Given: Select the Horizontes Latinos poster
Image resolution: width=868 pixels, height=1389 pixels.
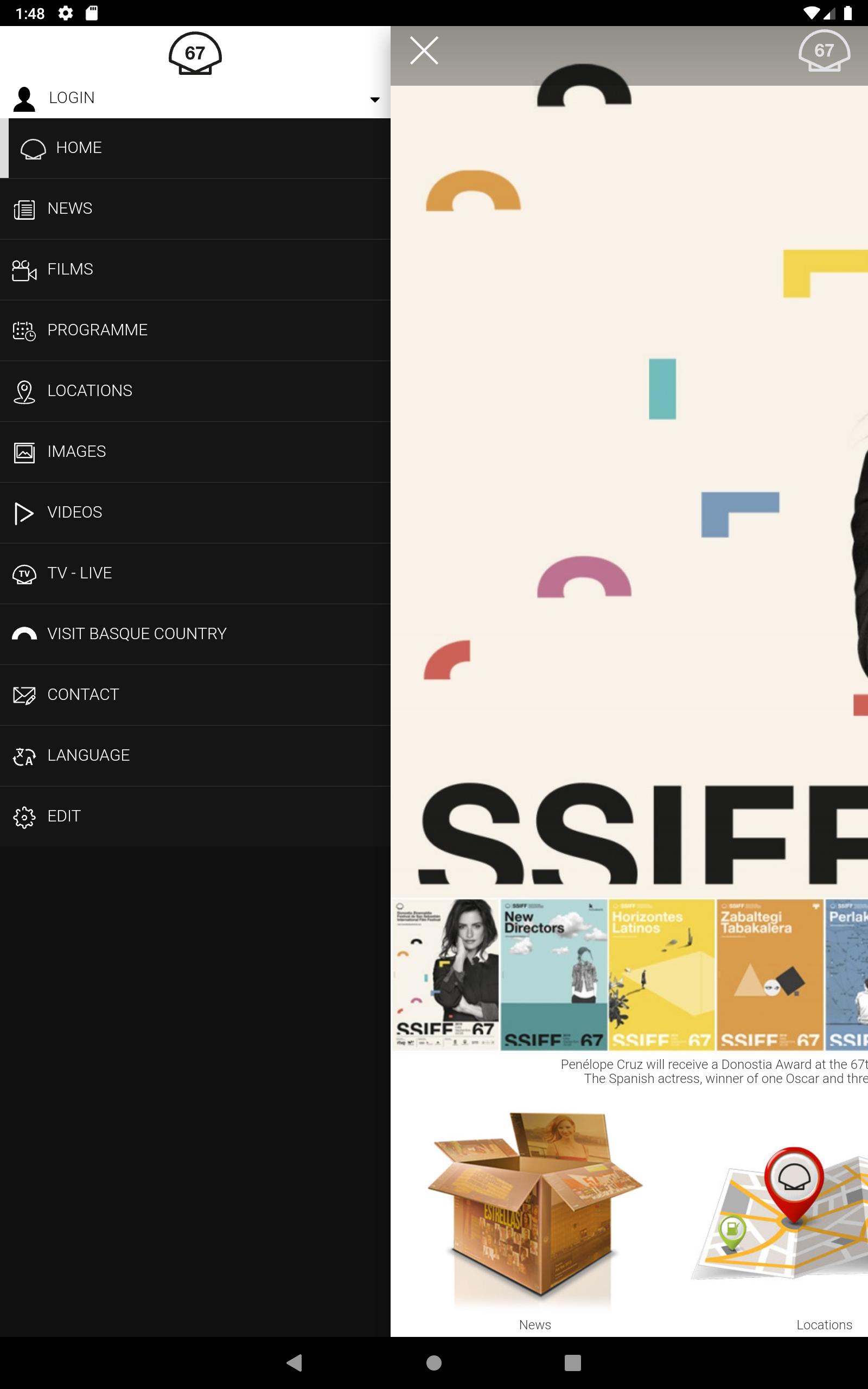Looking at the screenshot, I should (x=661, y=974).
